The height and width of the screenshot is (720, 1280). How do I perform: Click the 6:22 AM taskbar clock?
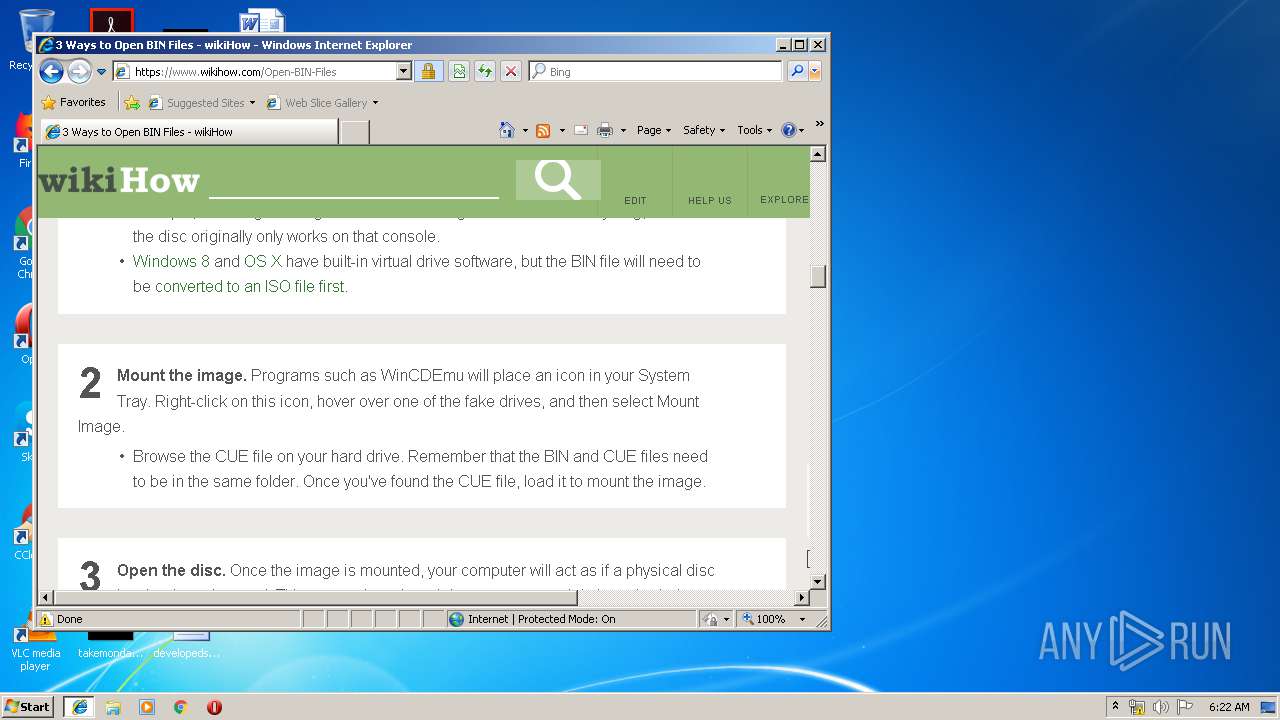tap(1229, 707)
